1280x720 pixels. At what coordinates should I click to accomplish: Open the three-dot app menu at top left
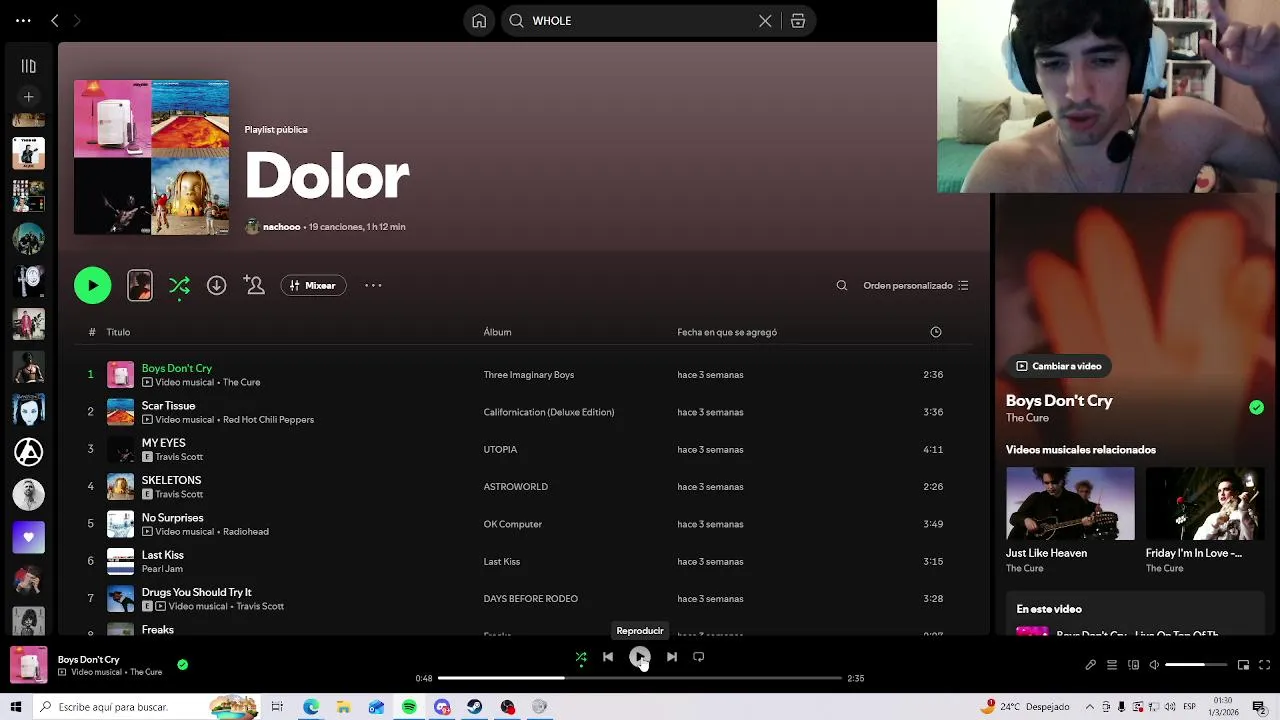point(23,21)
